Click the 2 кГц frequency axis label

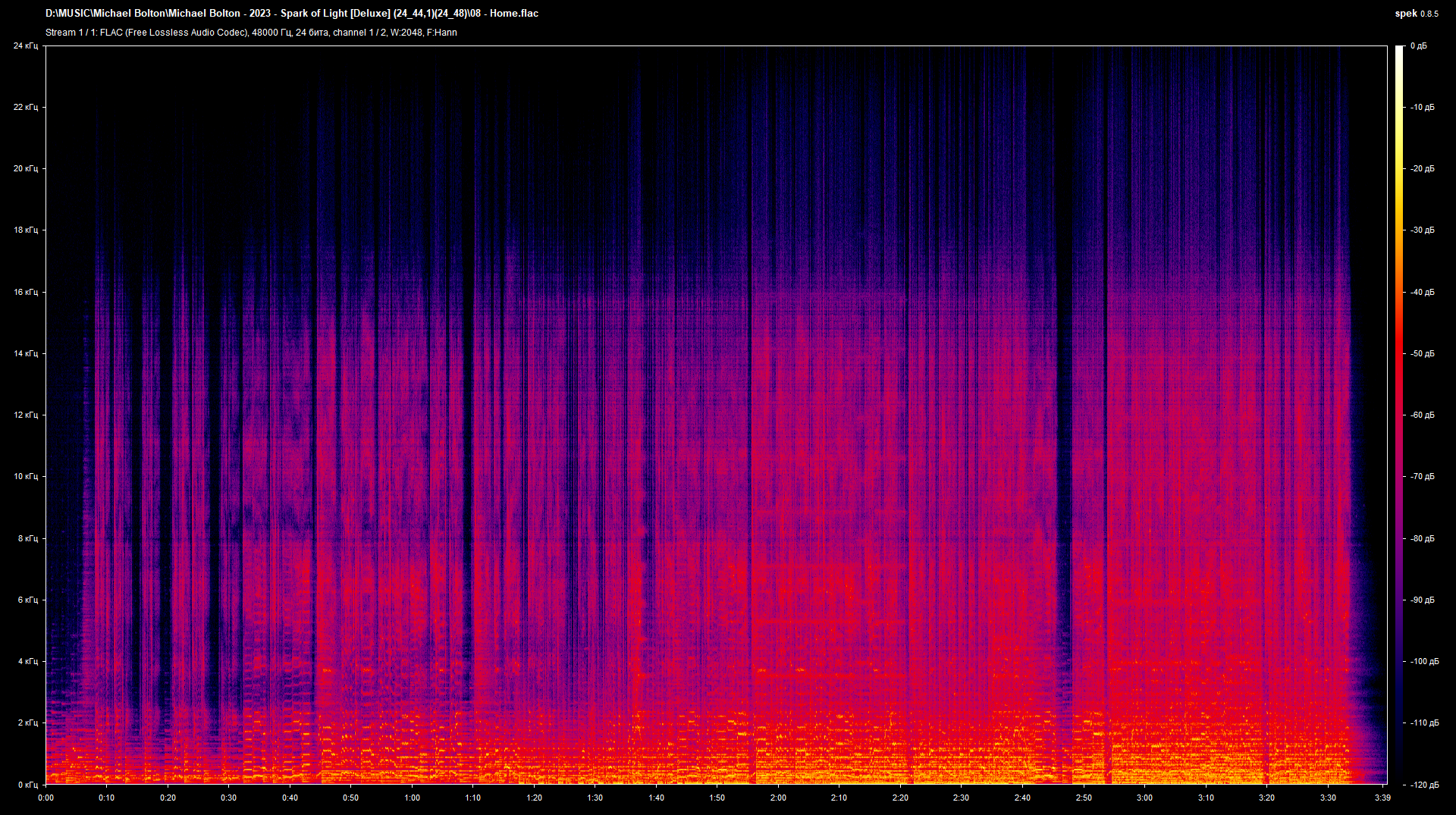tap(27, 723)
